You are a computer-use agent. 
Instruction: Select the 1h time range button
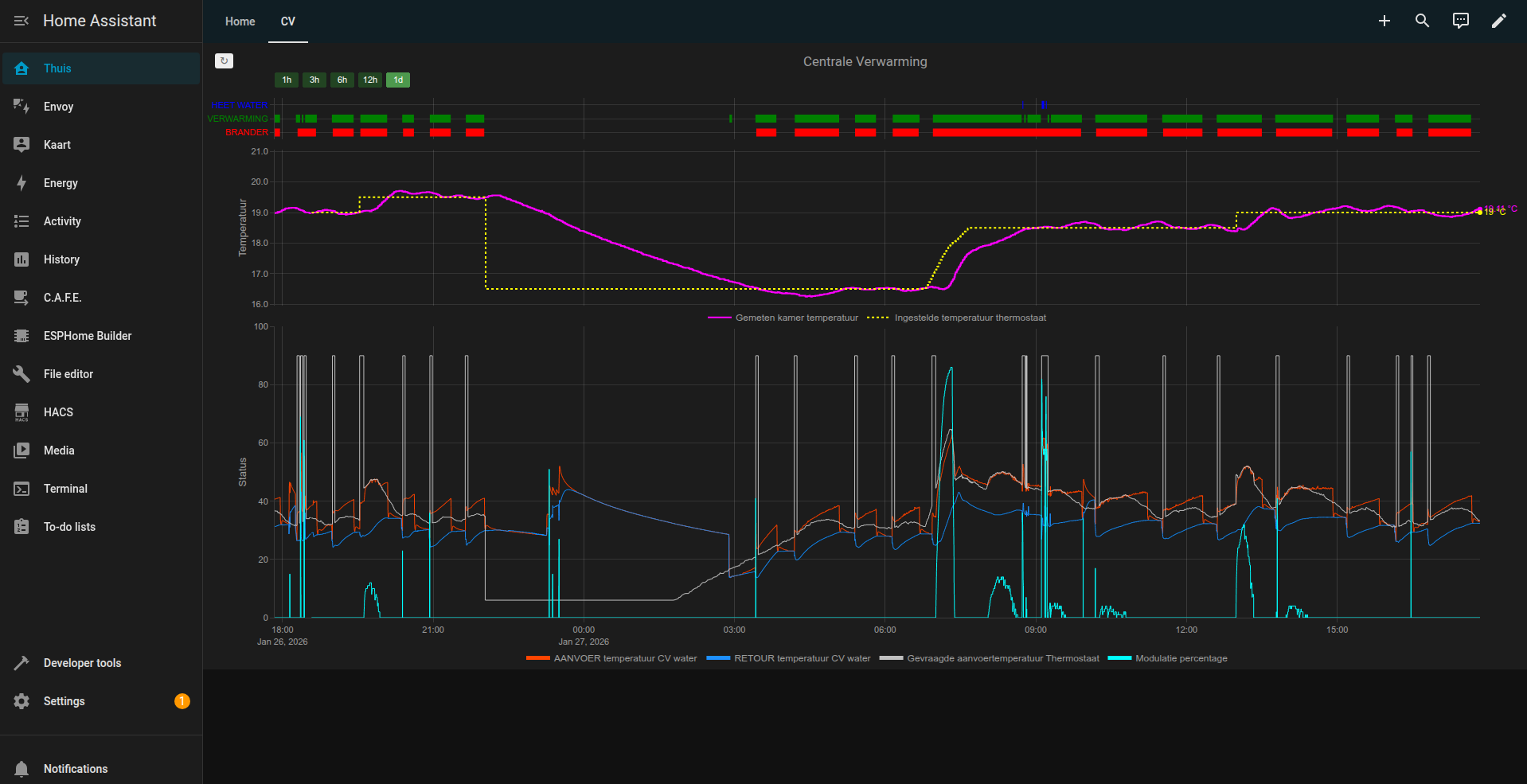pyautogui.click(x=287, y=80)
